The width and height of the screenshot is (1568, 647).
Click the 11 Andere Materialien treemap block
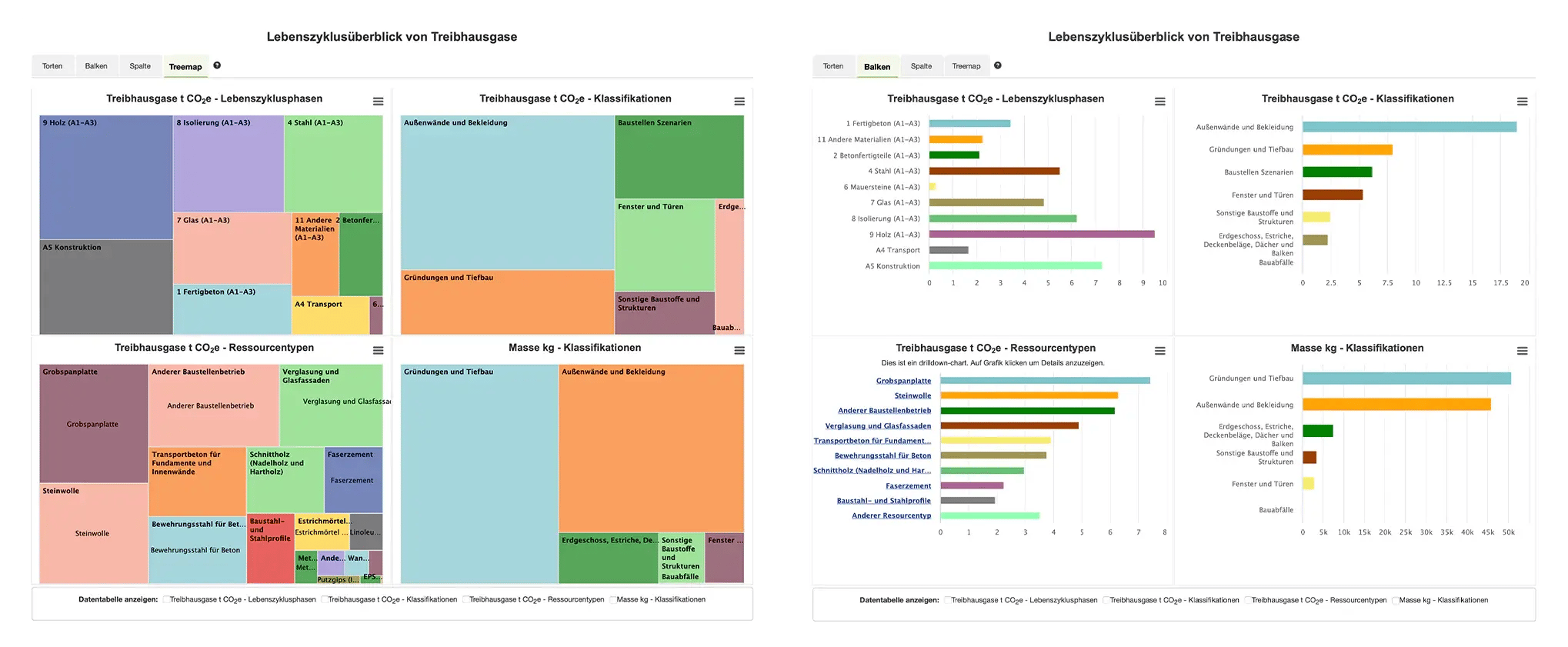tap(315, 255)
